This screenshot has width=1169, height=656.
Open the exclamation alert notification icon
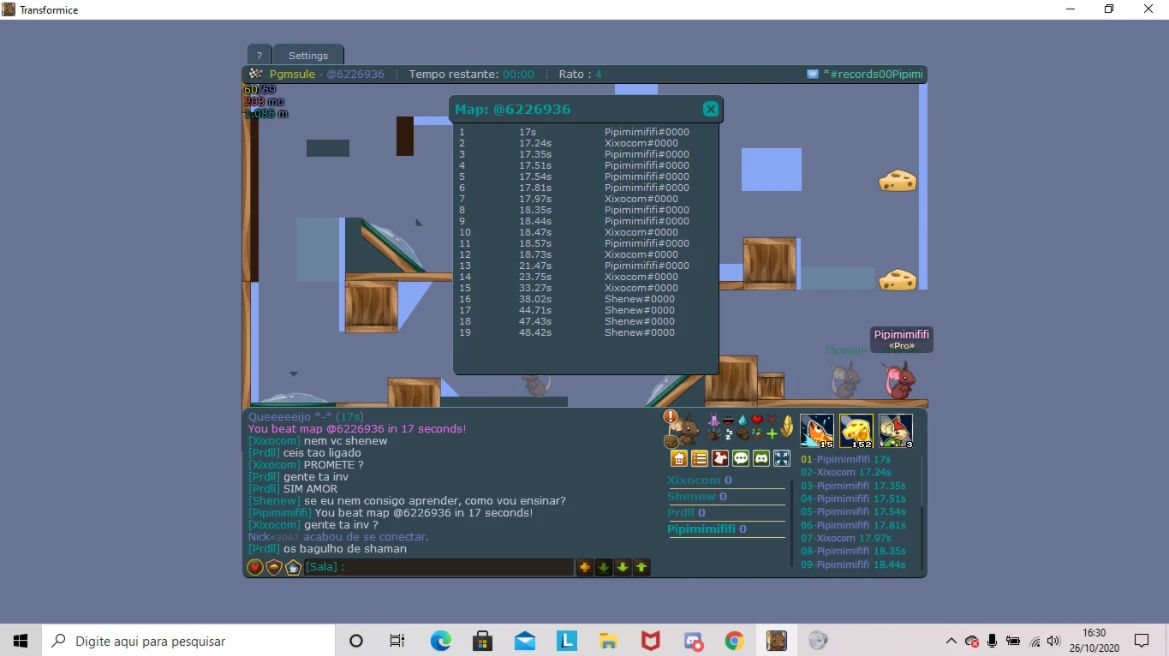[x=670, y=416]
